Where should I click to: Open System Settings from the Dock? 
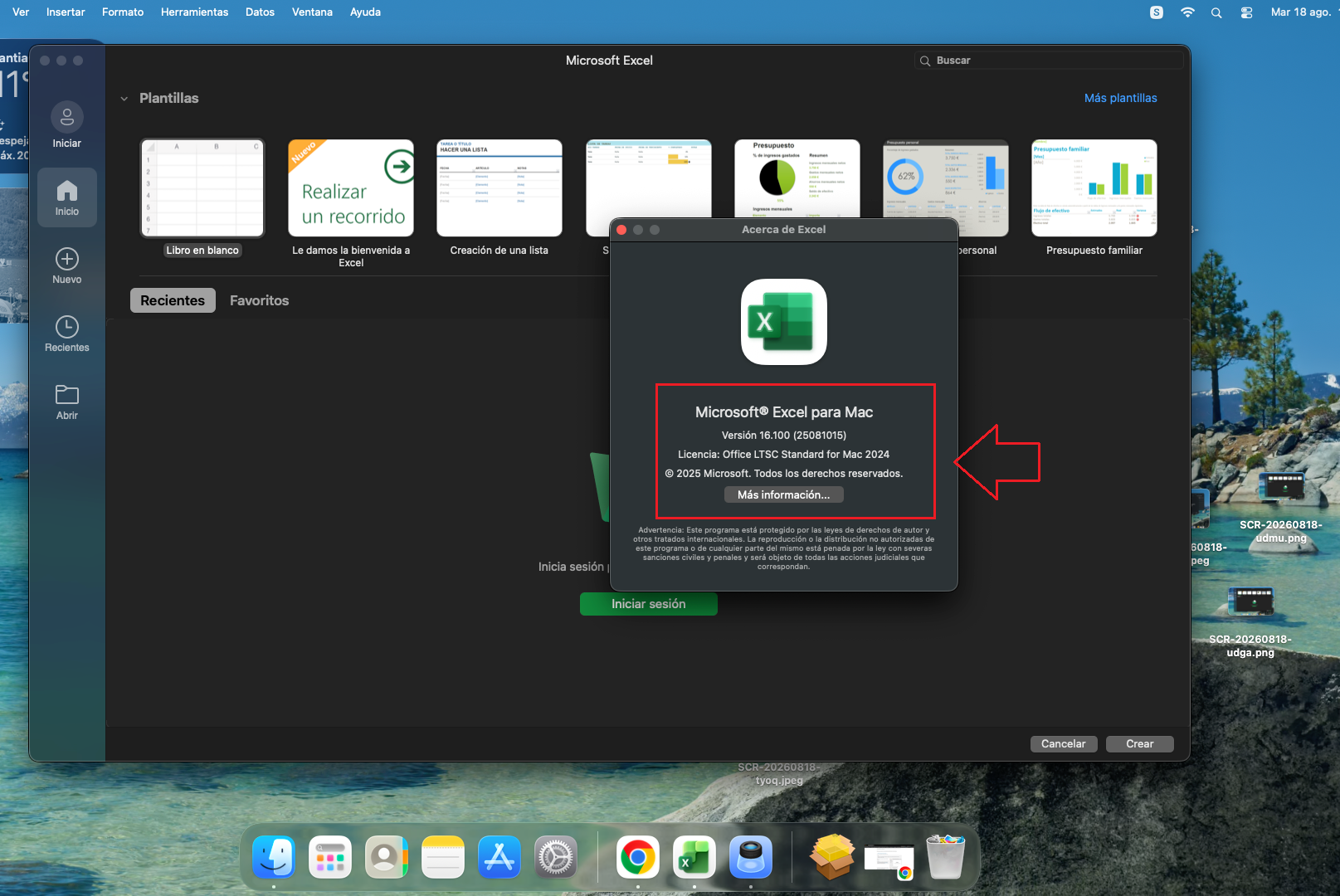[x=556, y=857]
